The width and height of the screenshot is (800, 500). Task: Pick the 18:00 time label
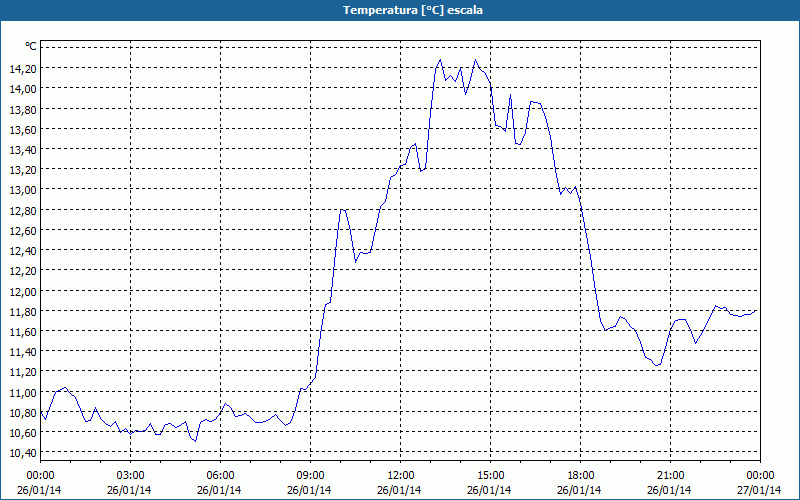[580, 476]
